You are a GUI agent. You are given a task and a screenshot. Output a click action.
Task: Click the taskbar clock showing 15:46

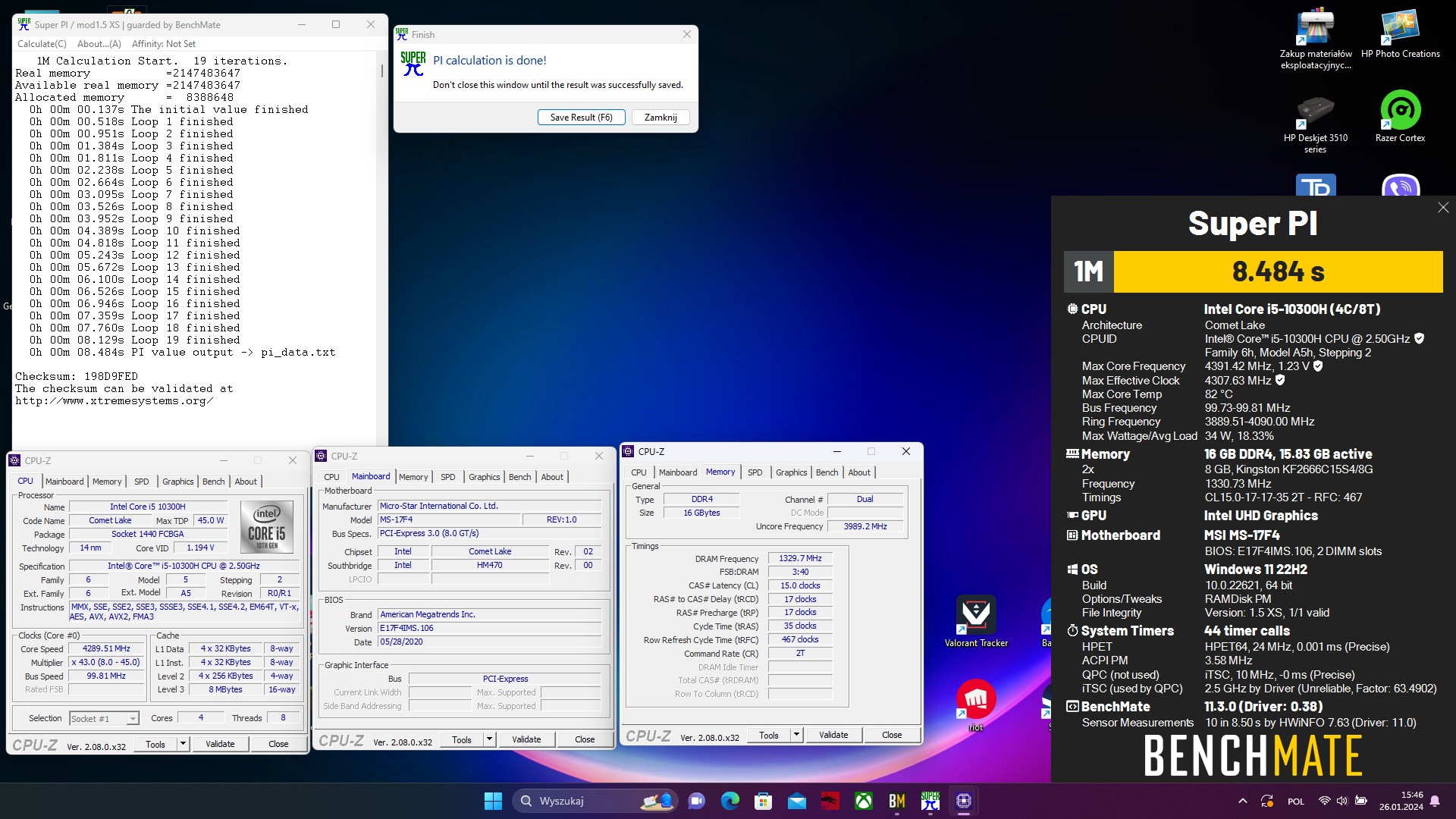pos(1401,801)
